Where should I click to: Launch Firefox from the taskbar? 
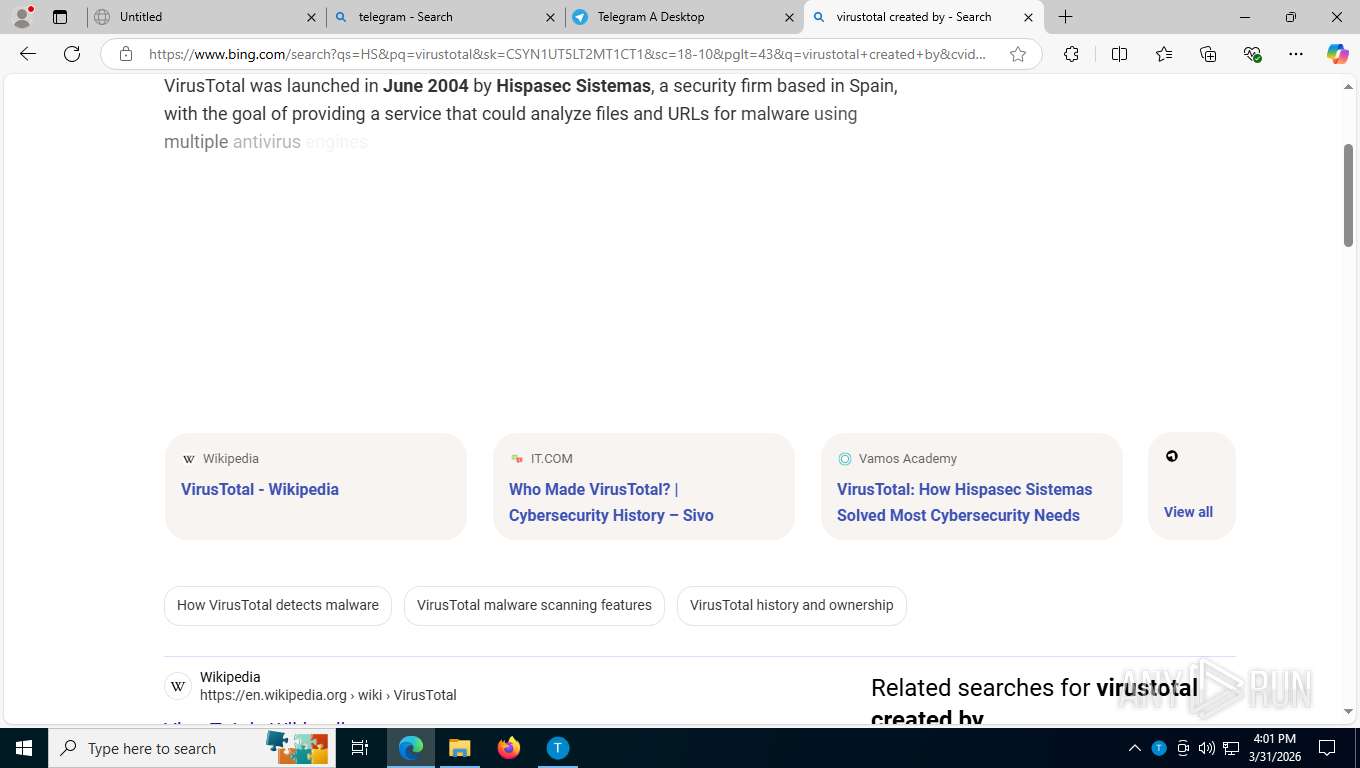click(x=509, y=748)
